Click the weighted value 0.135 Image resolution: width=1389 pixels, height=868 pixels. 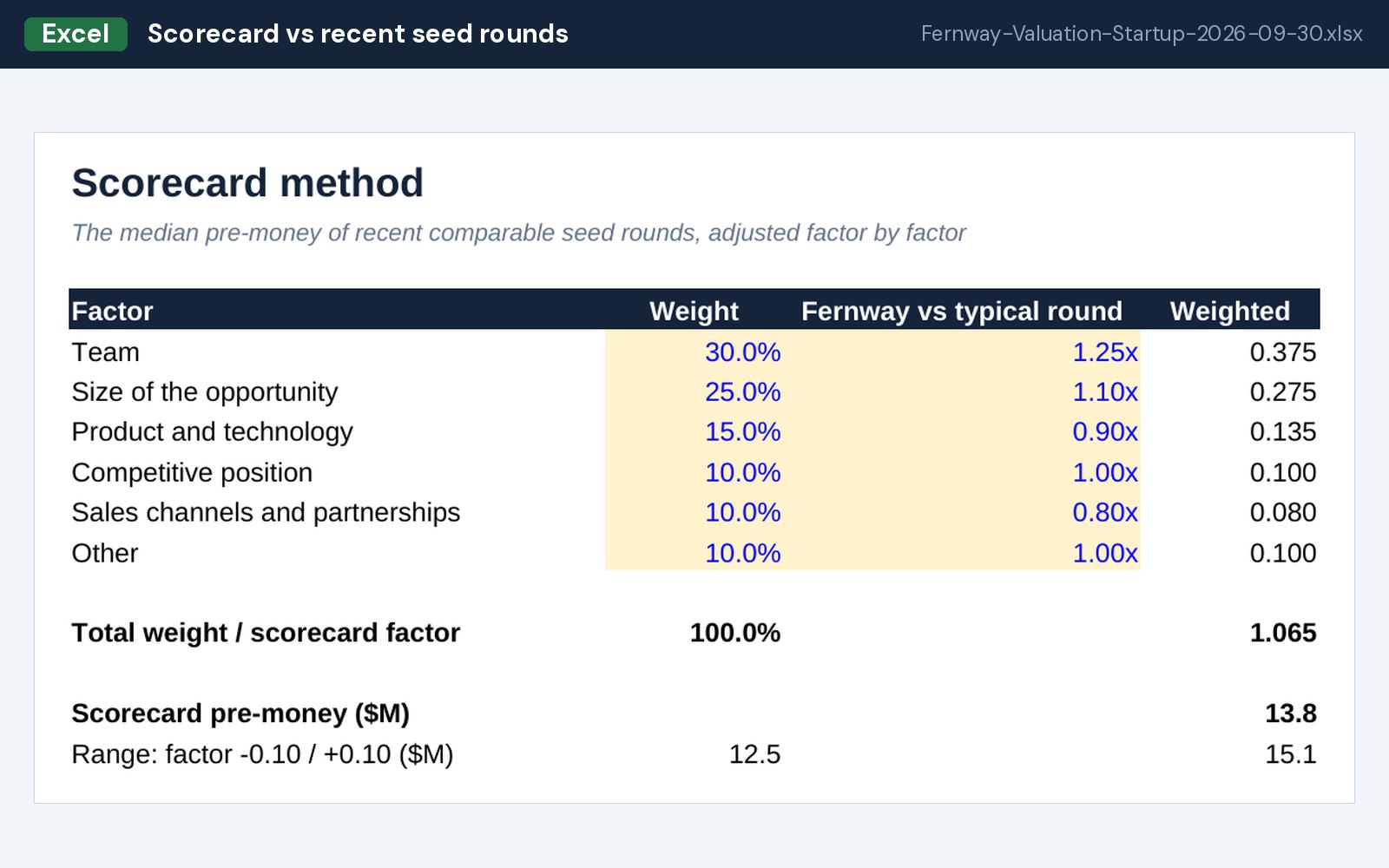(x=1282, y=431)
